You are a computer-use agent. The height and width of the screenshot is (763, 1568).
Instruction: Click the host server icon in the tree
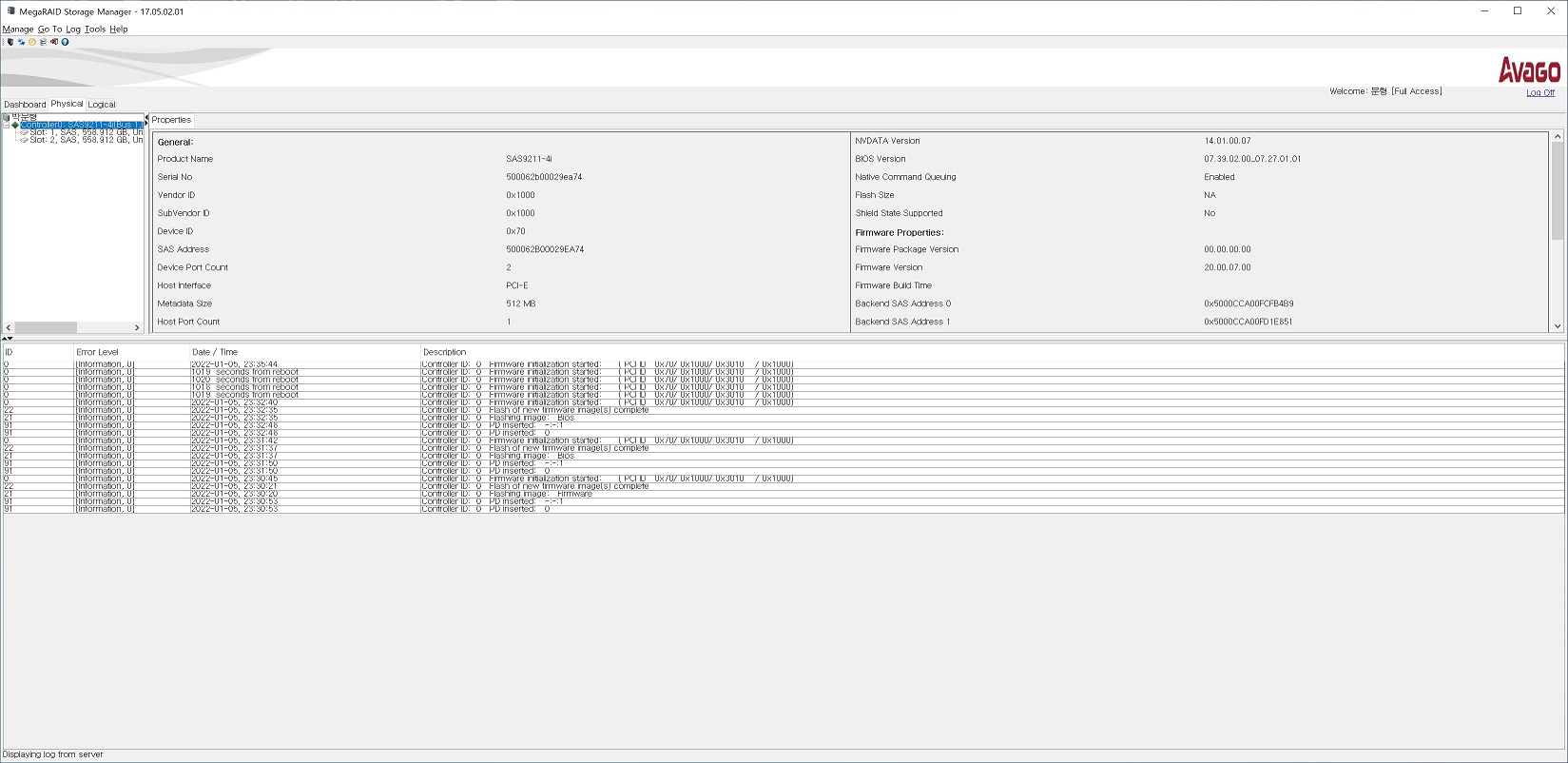7,117
